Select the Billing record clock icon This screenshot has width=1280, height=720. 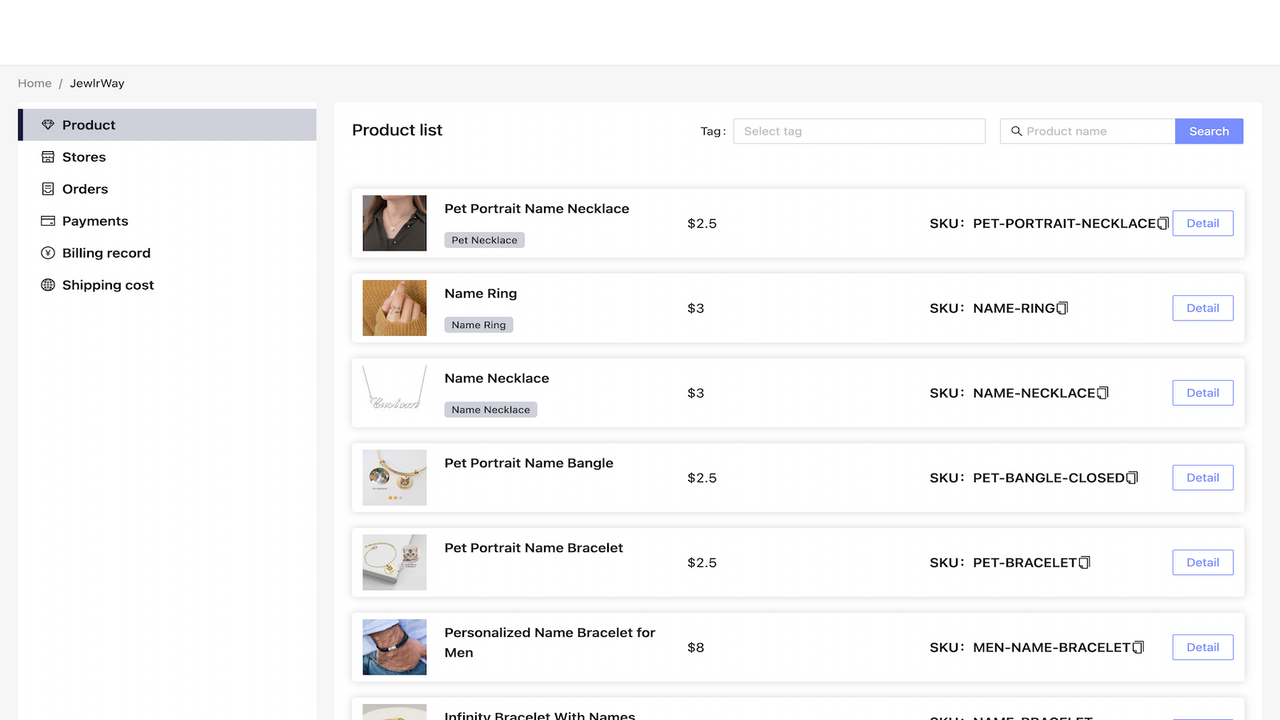[47, 252]
